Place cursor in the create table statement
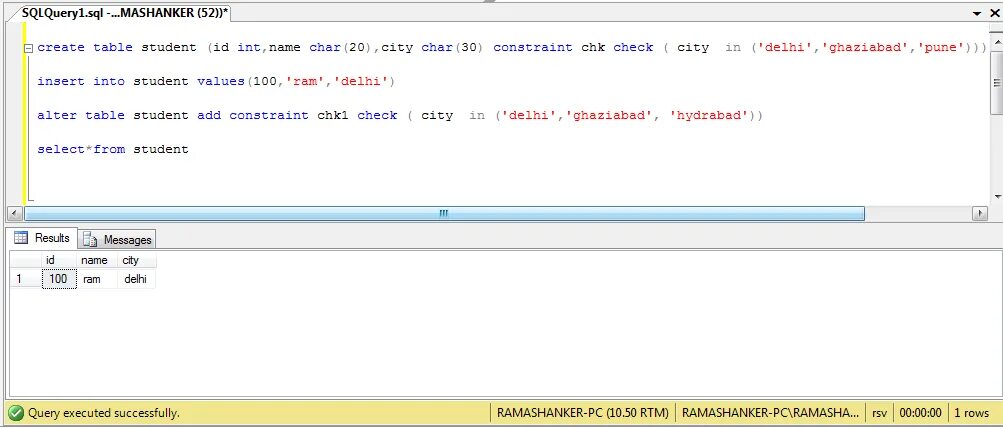The image size is (1003, 428). pos(512,47)
